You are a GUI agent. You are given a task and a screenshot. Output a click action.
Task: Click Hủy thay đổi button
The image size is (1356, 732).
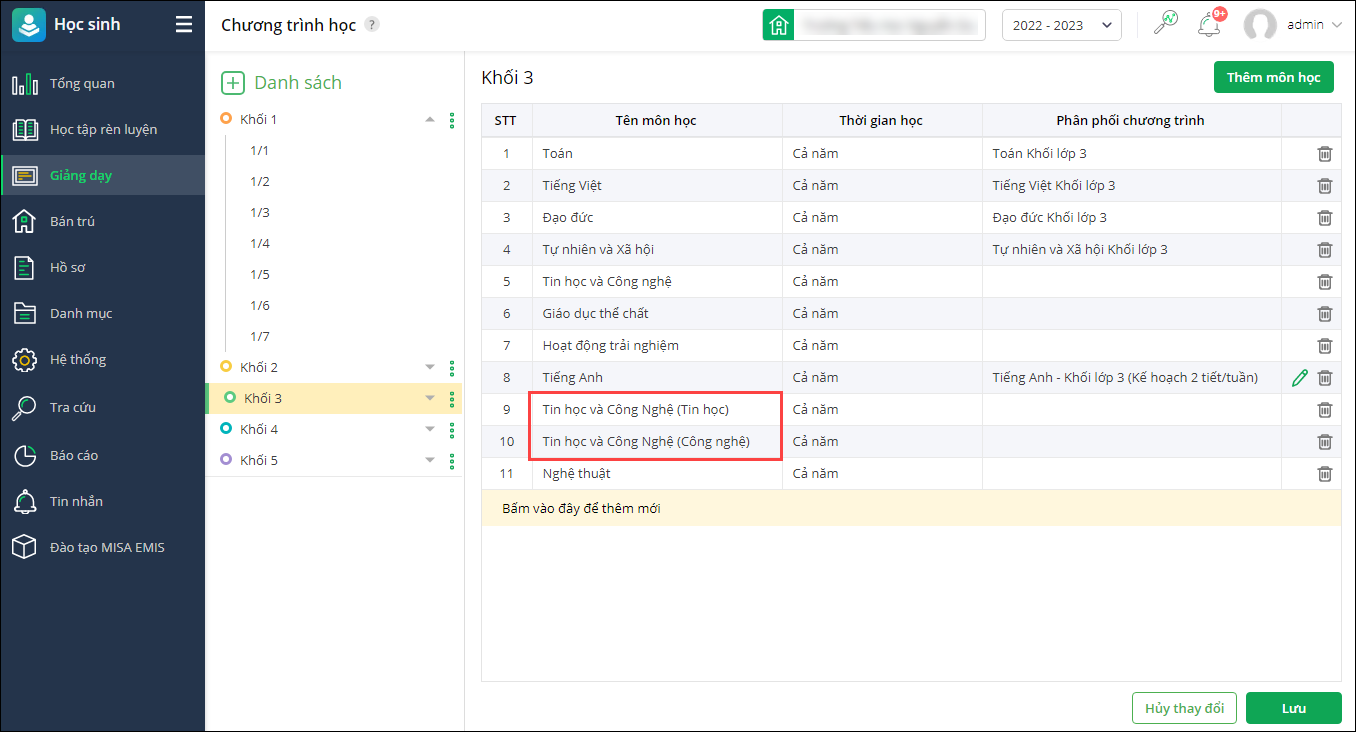[x=1184, y=708]
